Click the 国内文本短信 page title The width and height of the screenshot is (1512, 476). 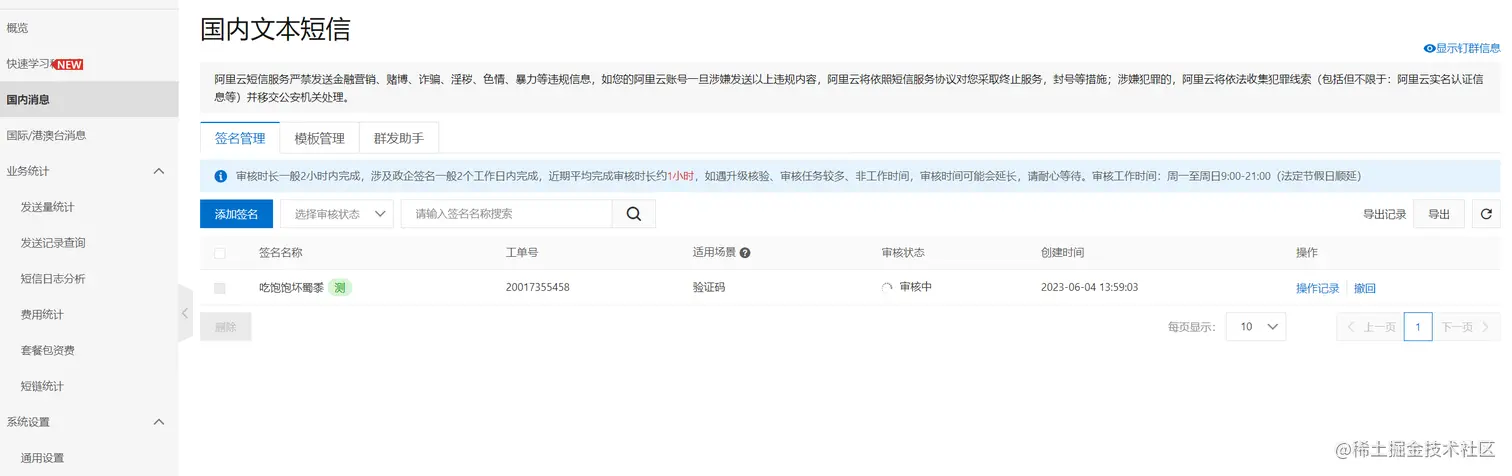tap(275, 29)
